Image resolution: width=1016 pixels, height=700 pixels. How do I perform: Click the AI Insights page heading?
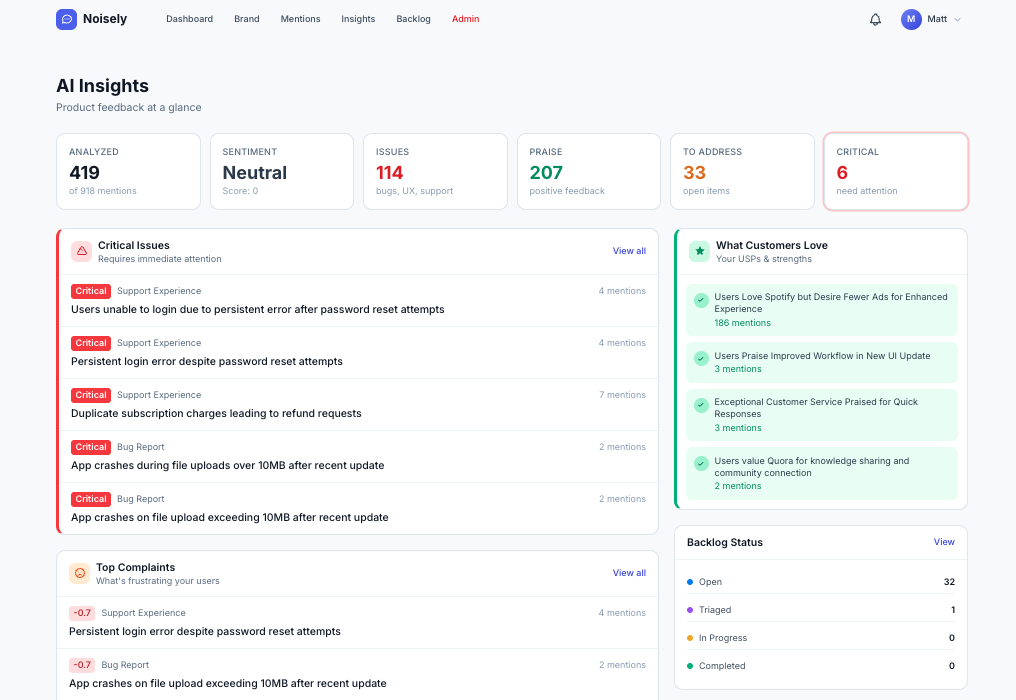tap(102, 86)
